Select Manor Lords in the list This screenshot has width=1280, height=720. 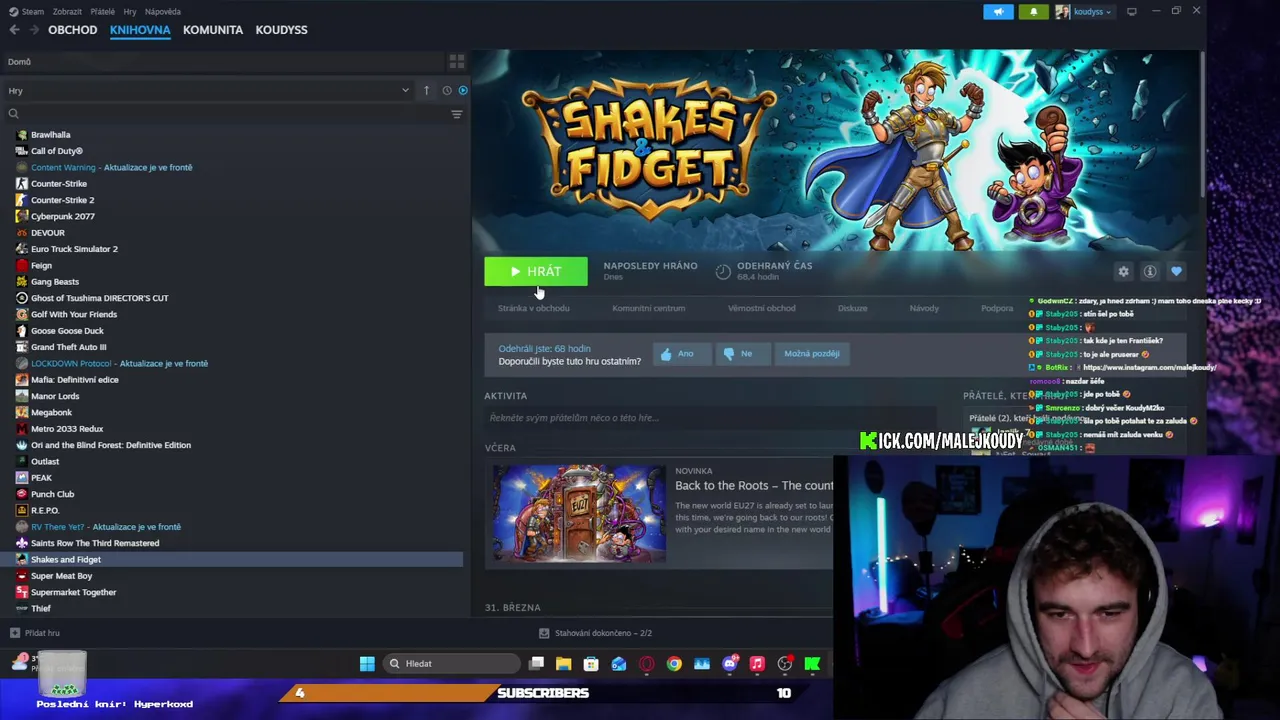pyautogui.click(x=55, y=396)
